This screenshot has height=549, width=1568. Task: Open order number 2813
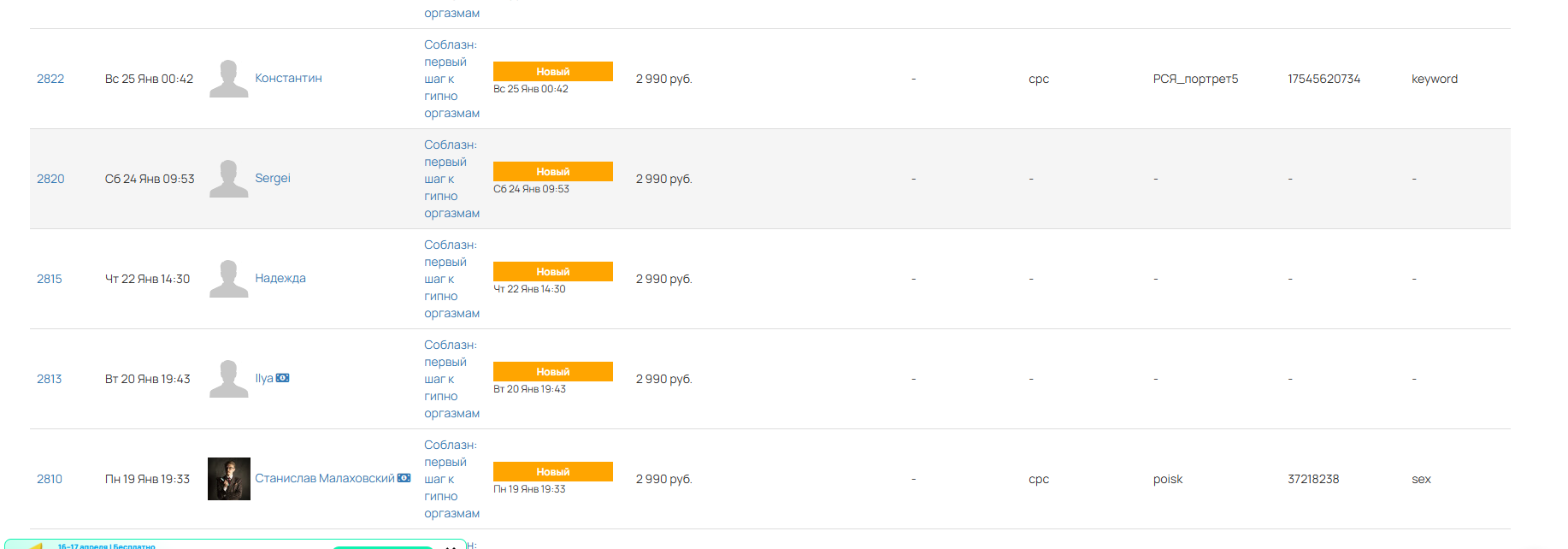coord(50,379)
